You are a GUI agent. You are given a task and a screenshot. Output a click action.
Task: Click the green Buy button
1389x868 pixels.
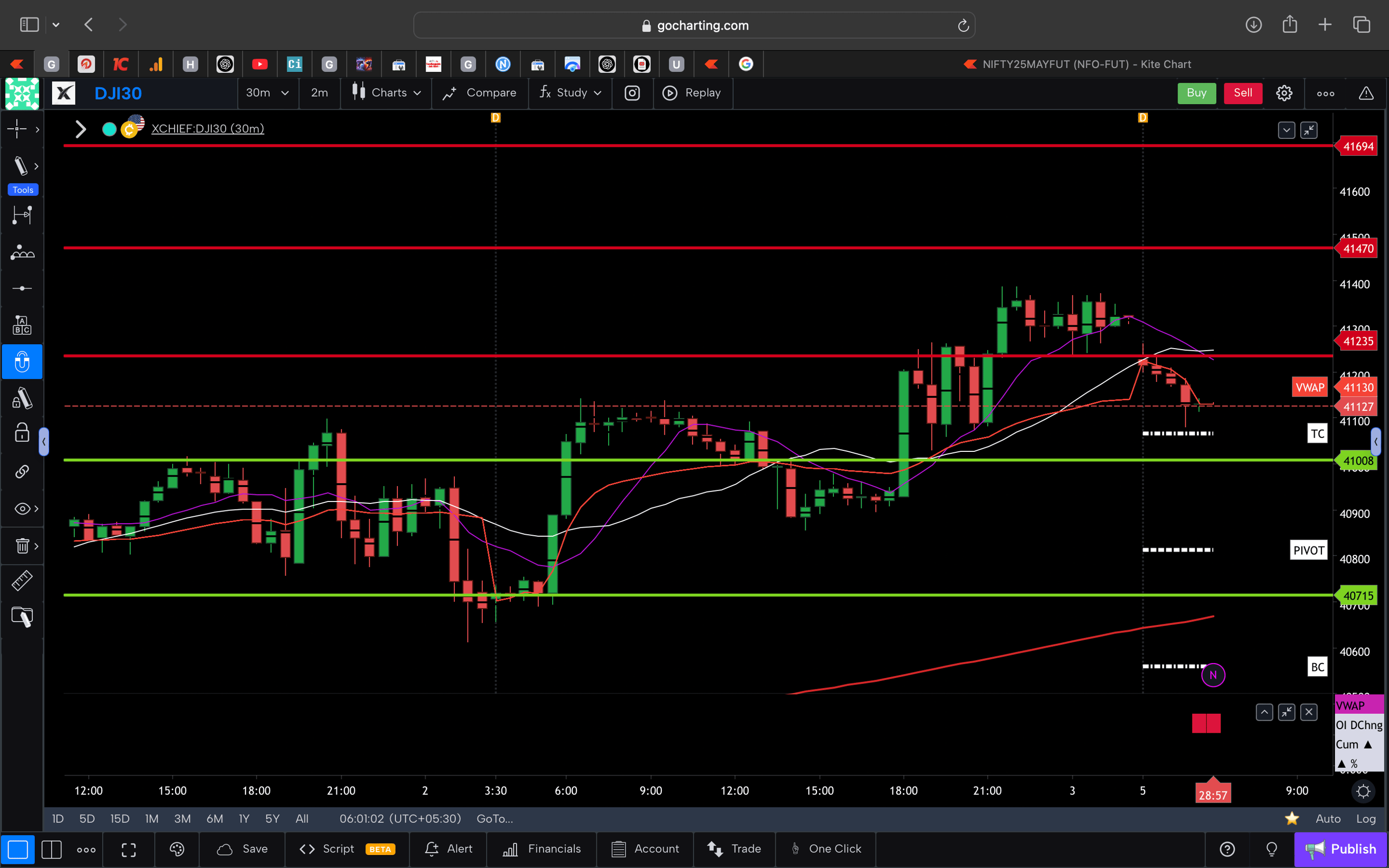click(x=1197, y=92)
